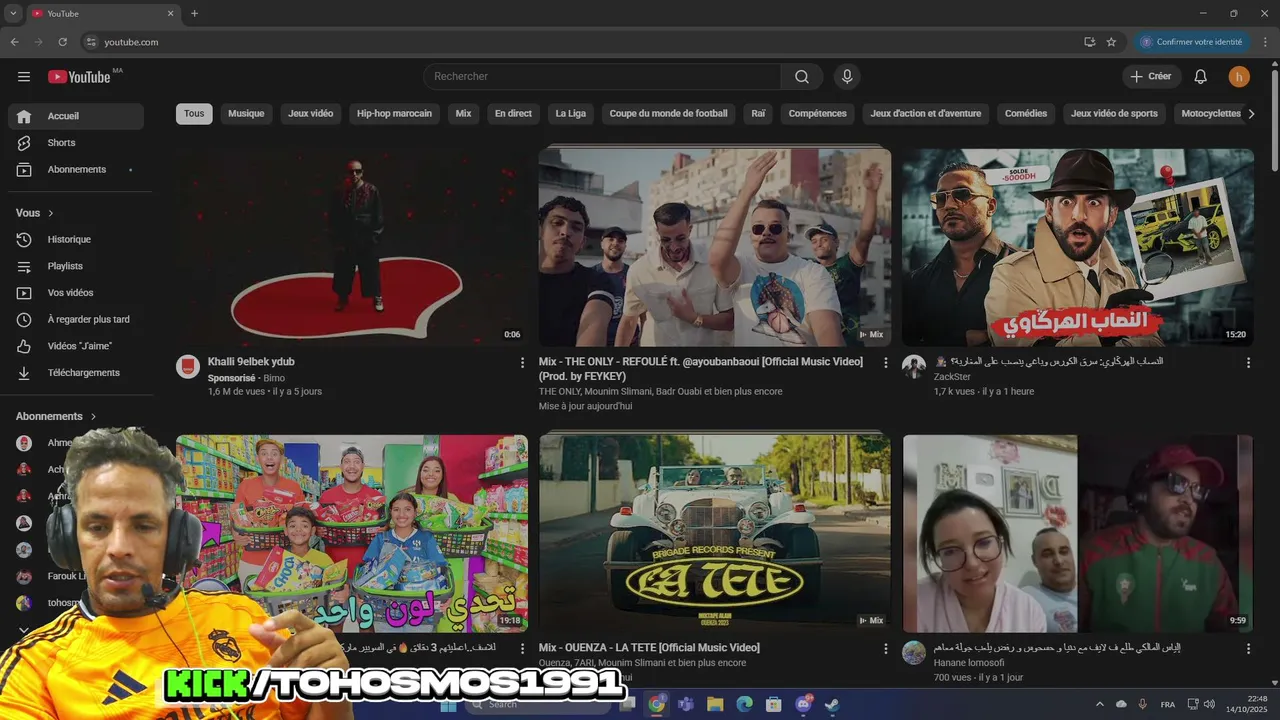The height and width of the screenshot is (720, 1280).
Task: Open options menu for Mix - THE ONLY video
Action: (x=885, y=363)
